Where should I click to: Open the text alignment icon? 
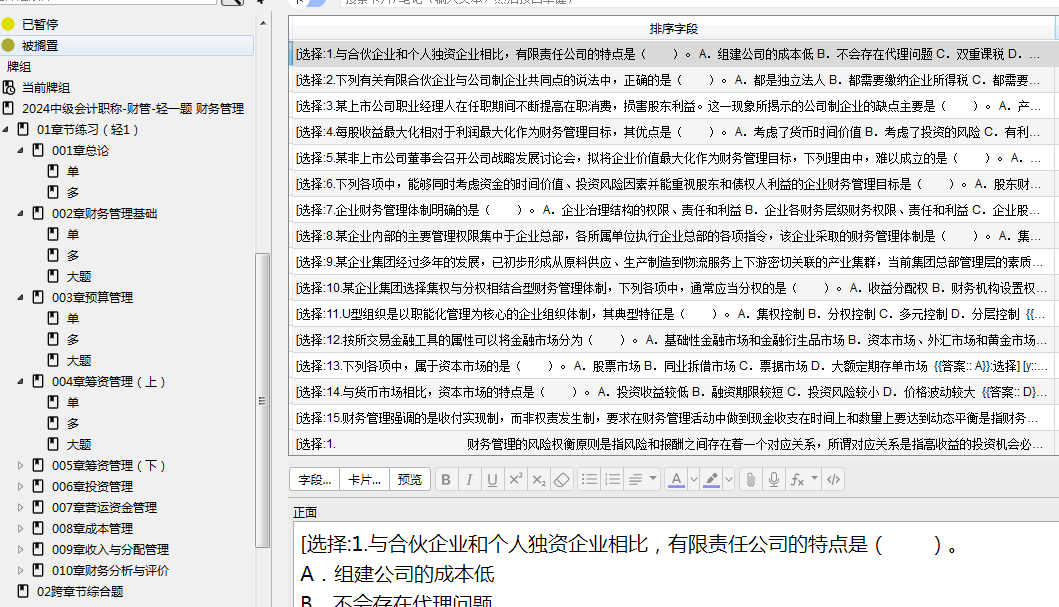coord(636,479)
